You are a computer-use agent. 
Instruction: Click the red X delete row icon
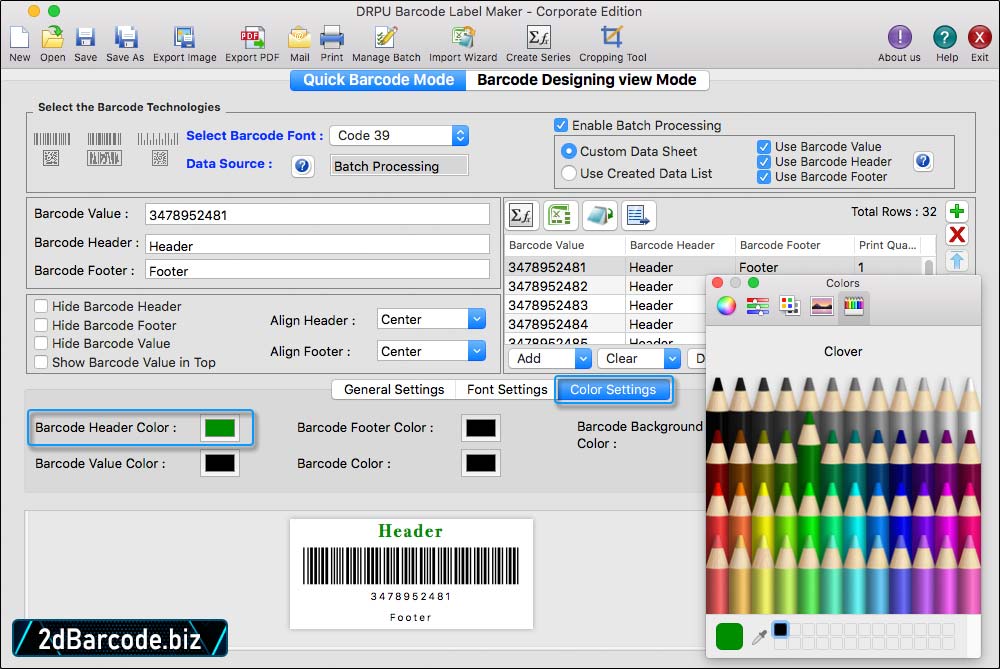[957, 235]
